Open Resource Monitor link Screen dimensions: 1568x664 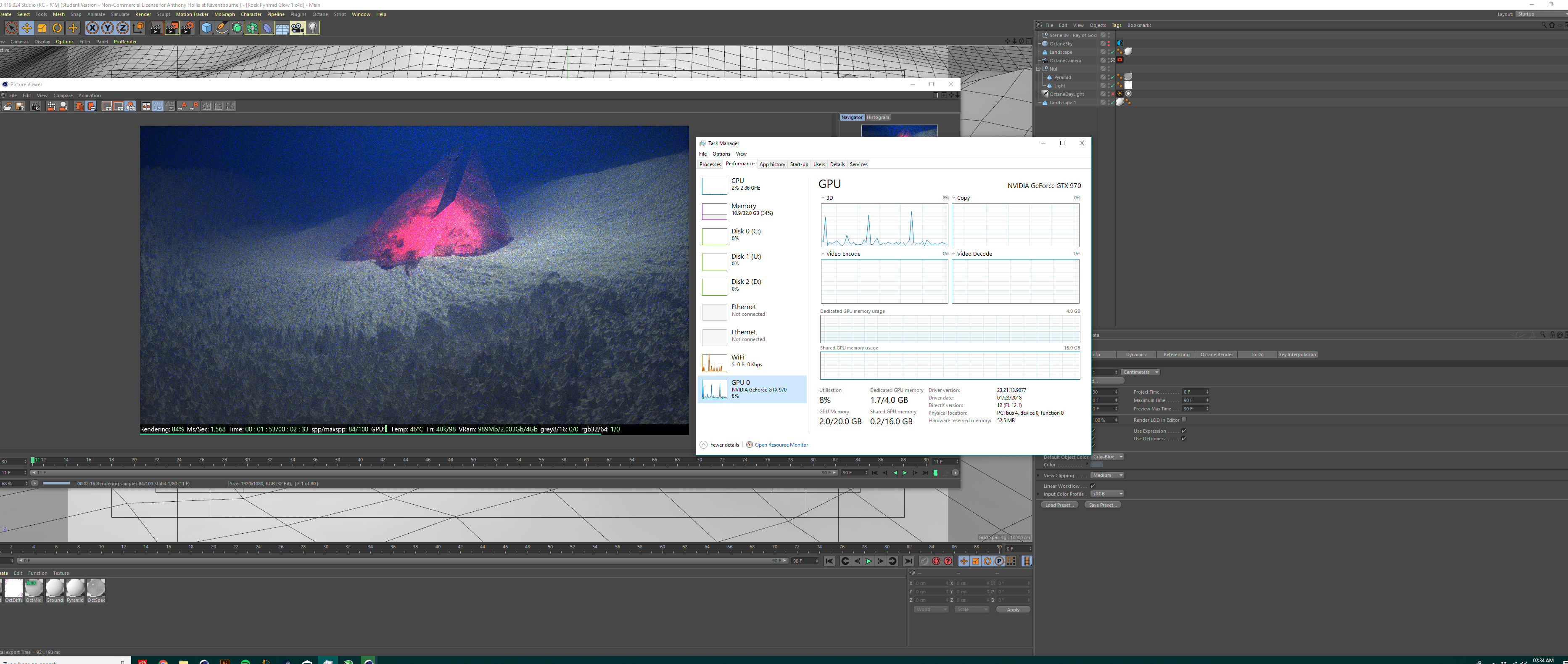781,444
